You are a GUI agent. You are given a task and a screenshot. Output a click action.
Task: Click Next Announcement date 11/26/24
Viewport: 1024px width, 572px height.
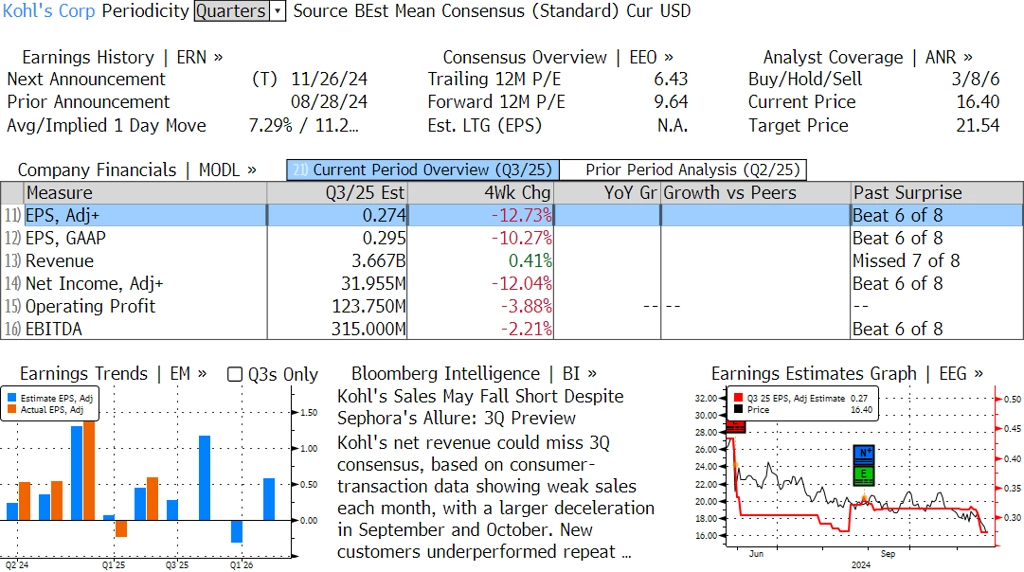pos(329,79)
